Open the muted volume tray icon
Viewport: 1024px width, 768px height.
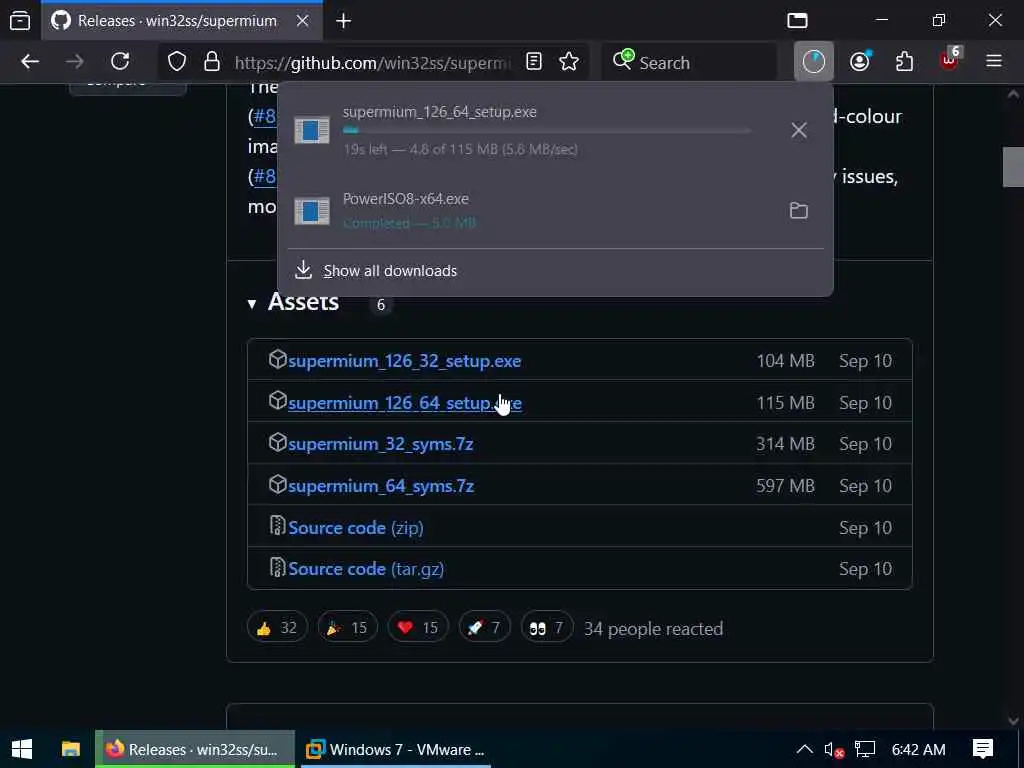point(834,750)
